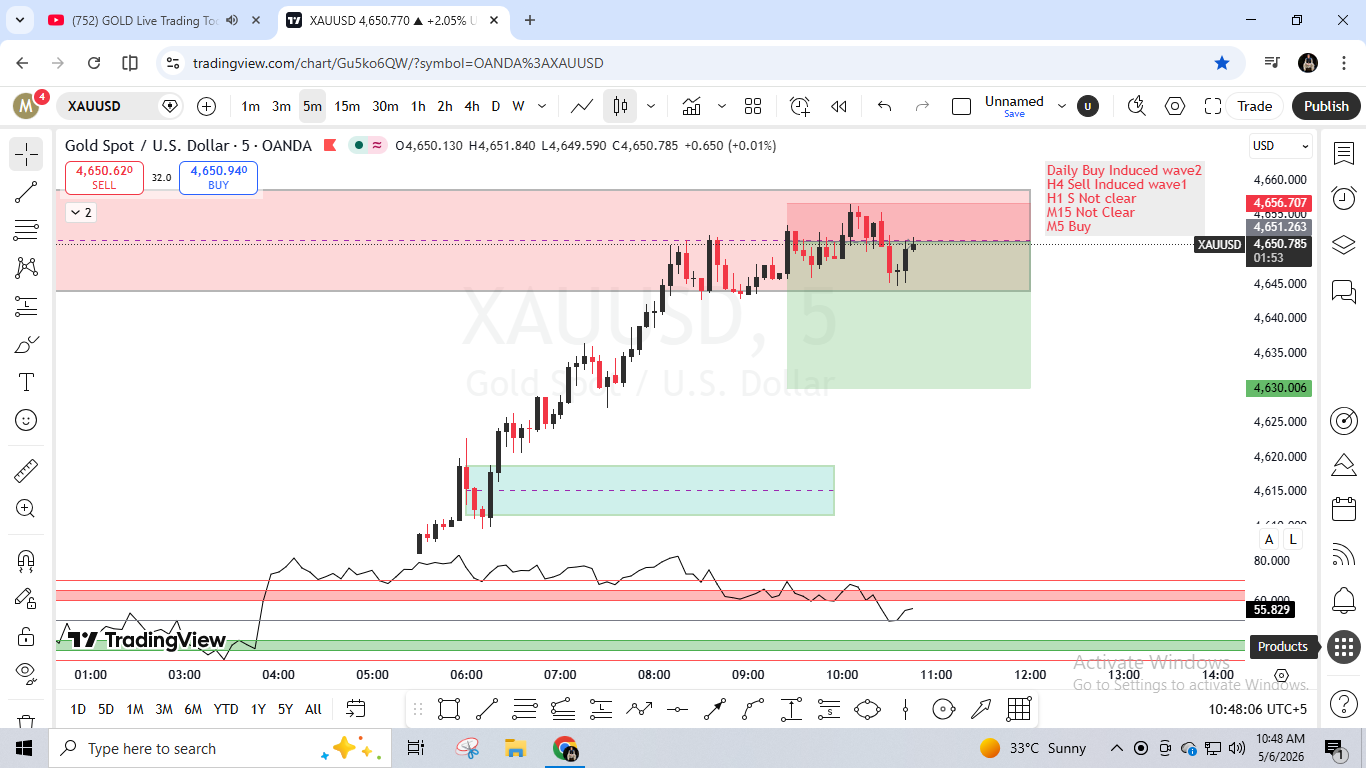Screen dimensions: 1366x768
Task: Open Windows Start menu
Action: [24, 748]
